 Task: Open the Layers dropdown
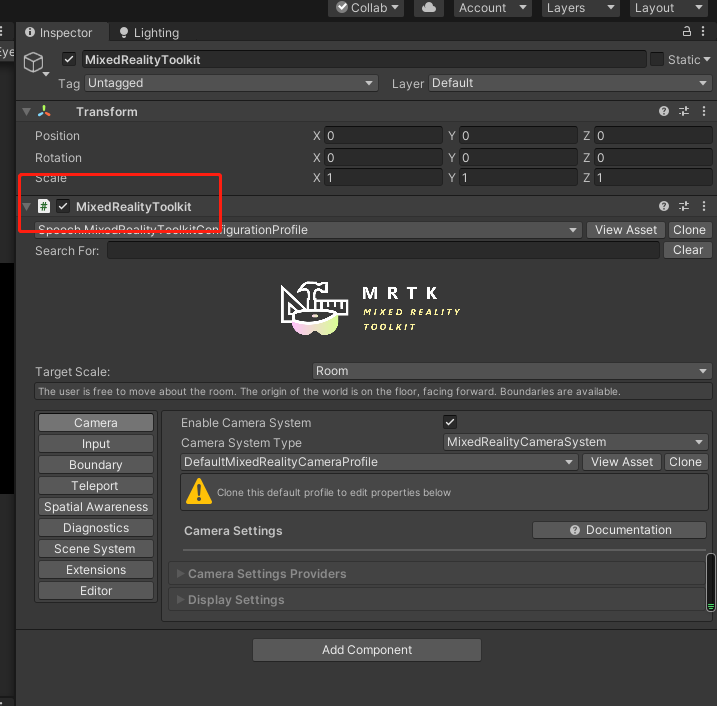(x=580, y=8)
